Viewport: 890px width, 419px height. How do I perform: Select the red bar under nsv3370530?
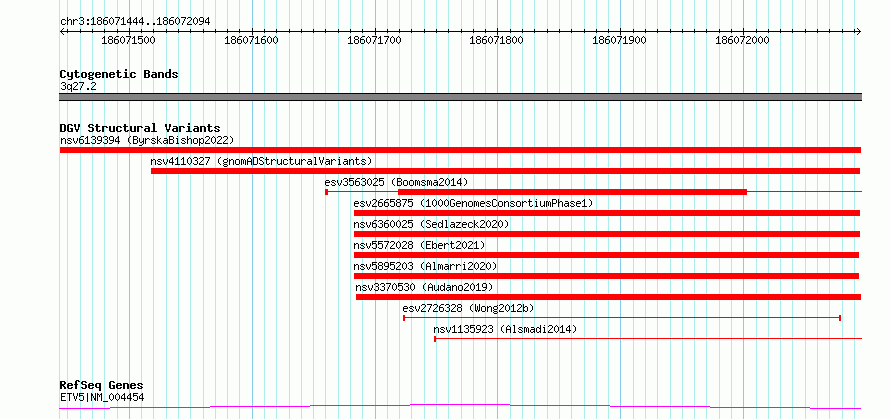pyautogui.click(x=608, y=297)
